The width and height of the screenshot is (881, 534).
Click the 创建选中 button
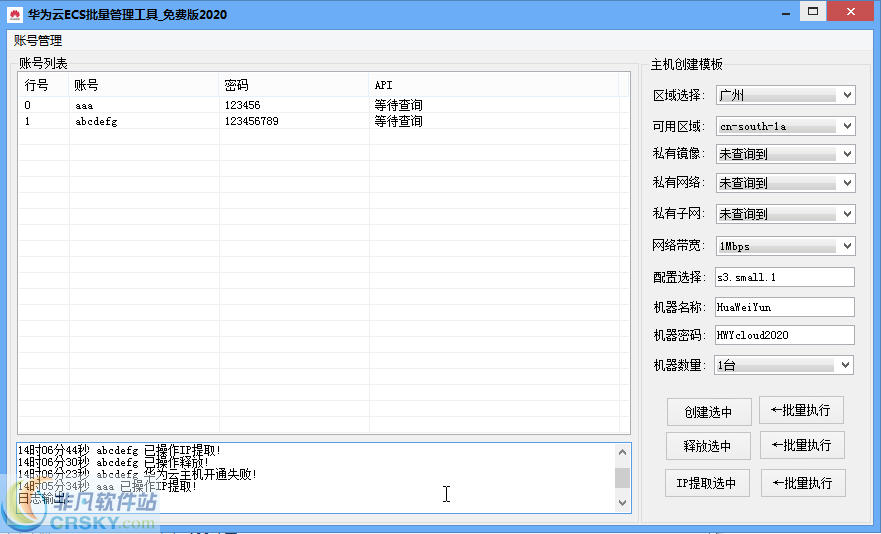(x=709, y=412)
